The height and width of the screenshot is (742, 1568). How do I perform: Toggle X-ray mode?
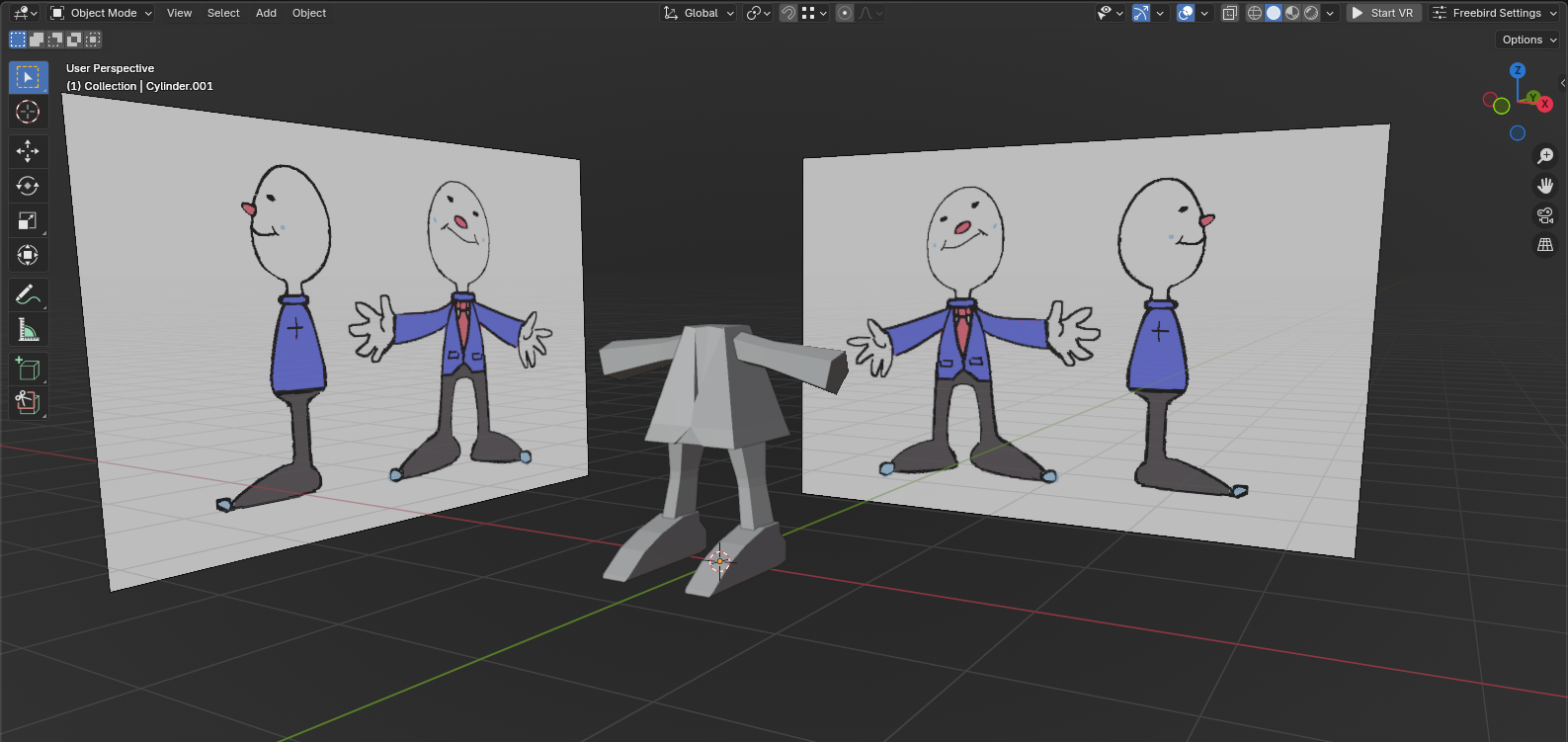1230,13
